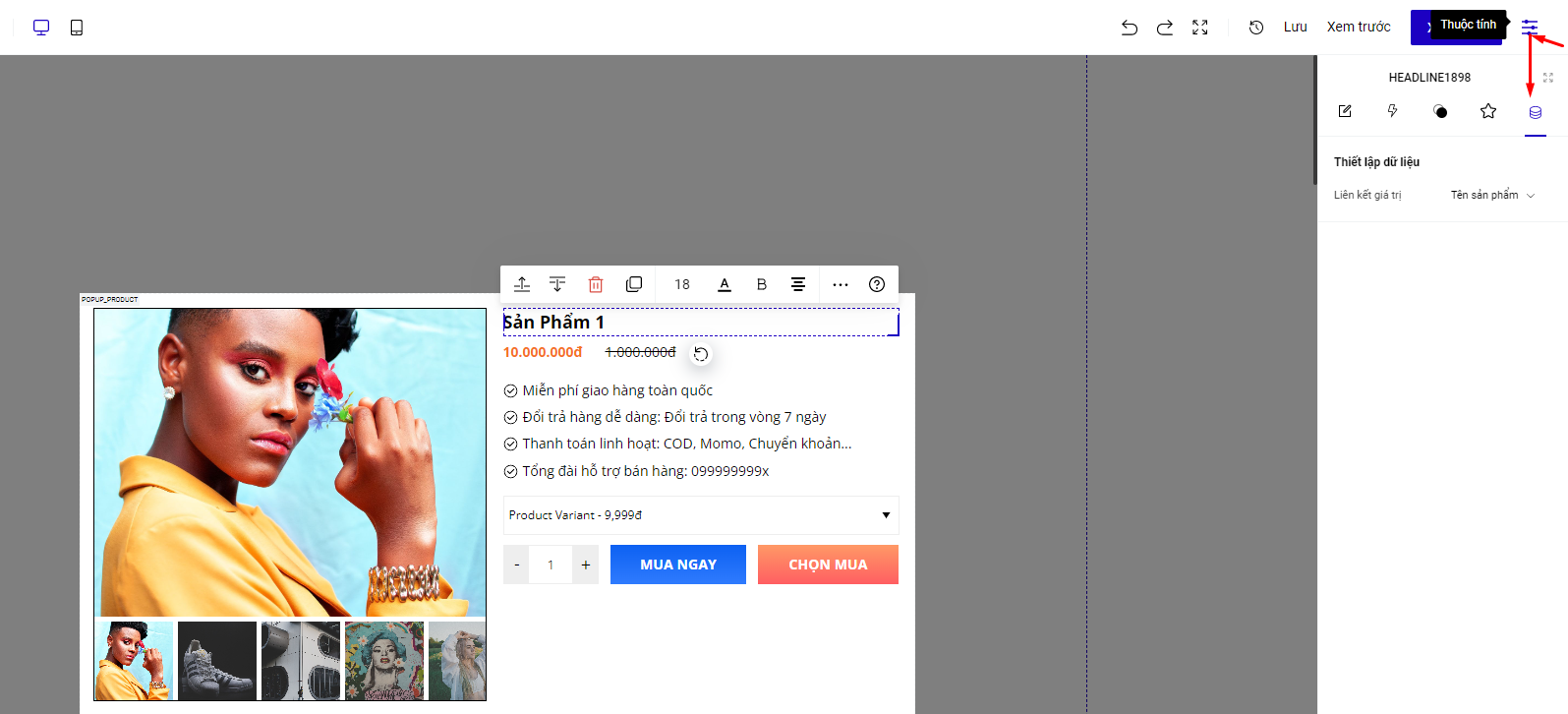Viewport: 1568px width, 714px height.
Task: Toggle the properties settings panel
Action: (x=1530, y=28)
